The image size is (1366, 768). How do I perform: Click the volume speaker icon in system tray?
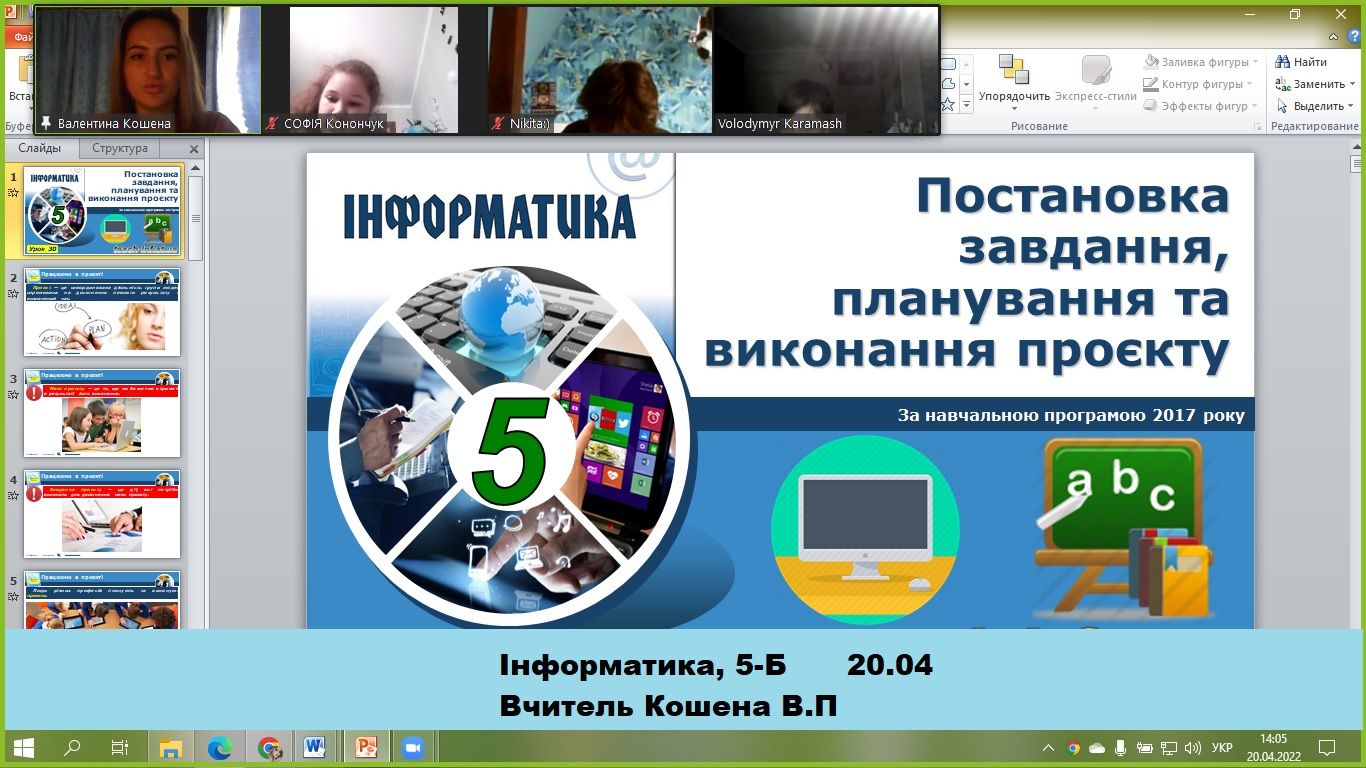pos(1192,747)
